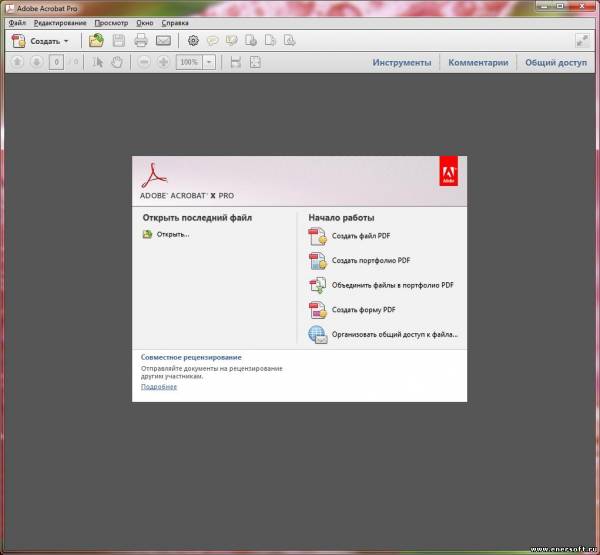Open the Инструменты panel

402,62
